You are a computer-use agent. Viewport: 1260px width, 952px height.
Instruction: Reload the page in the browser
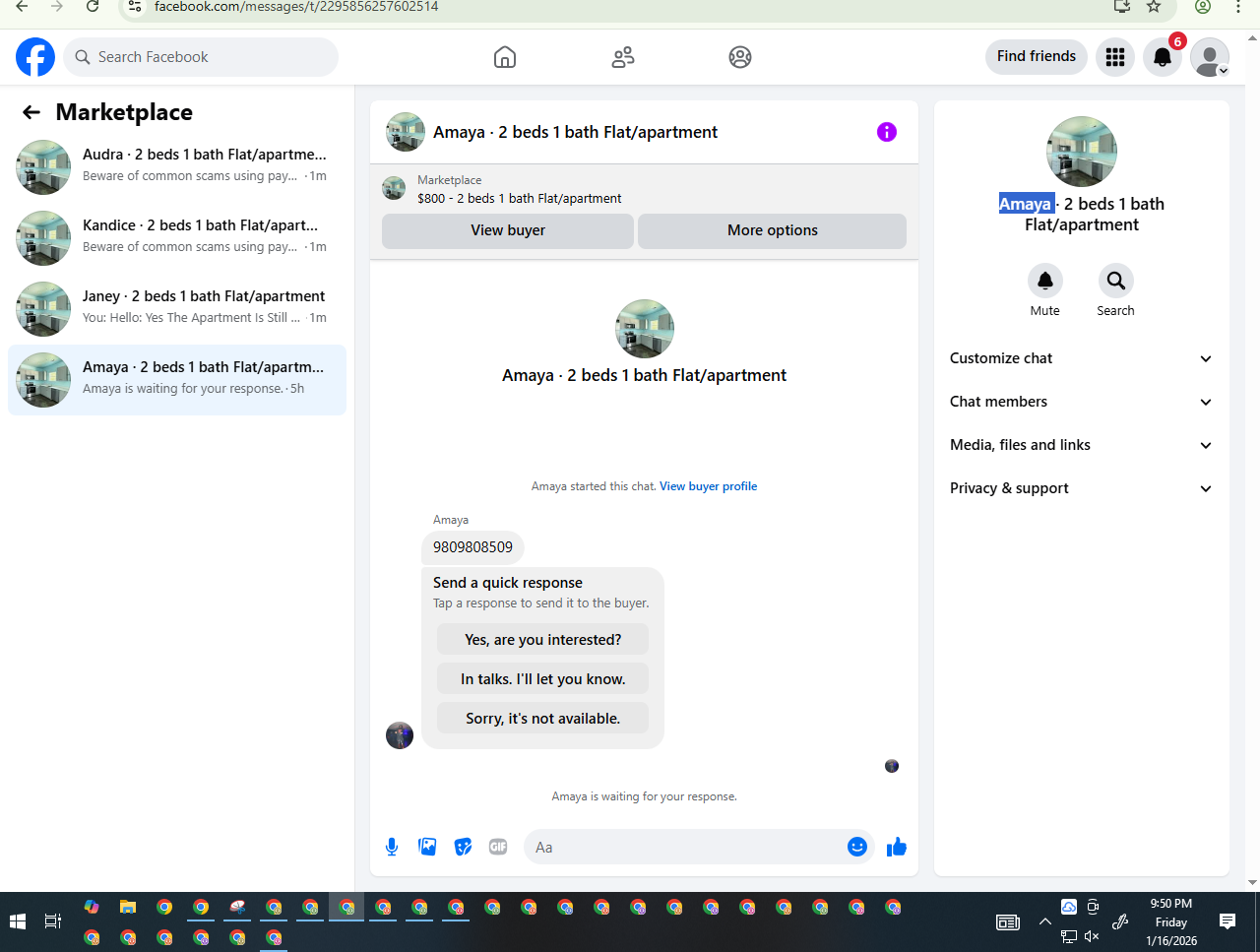pos(93,7)
